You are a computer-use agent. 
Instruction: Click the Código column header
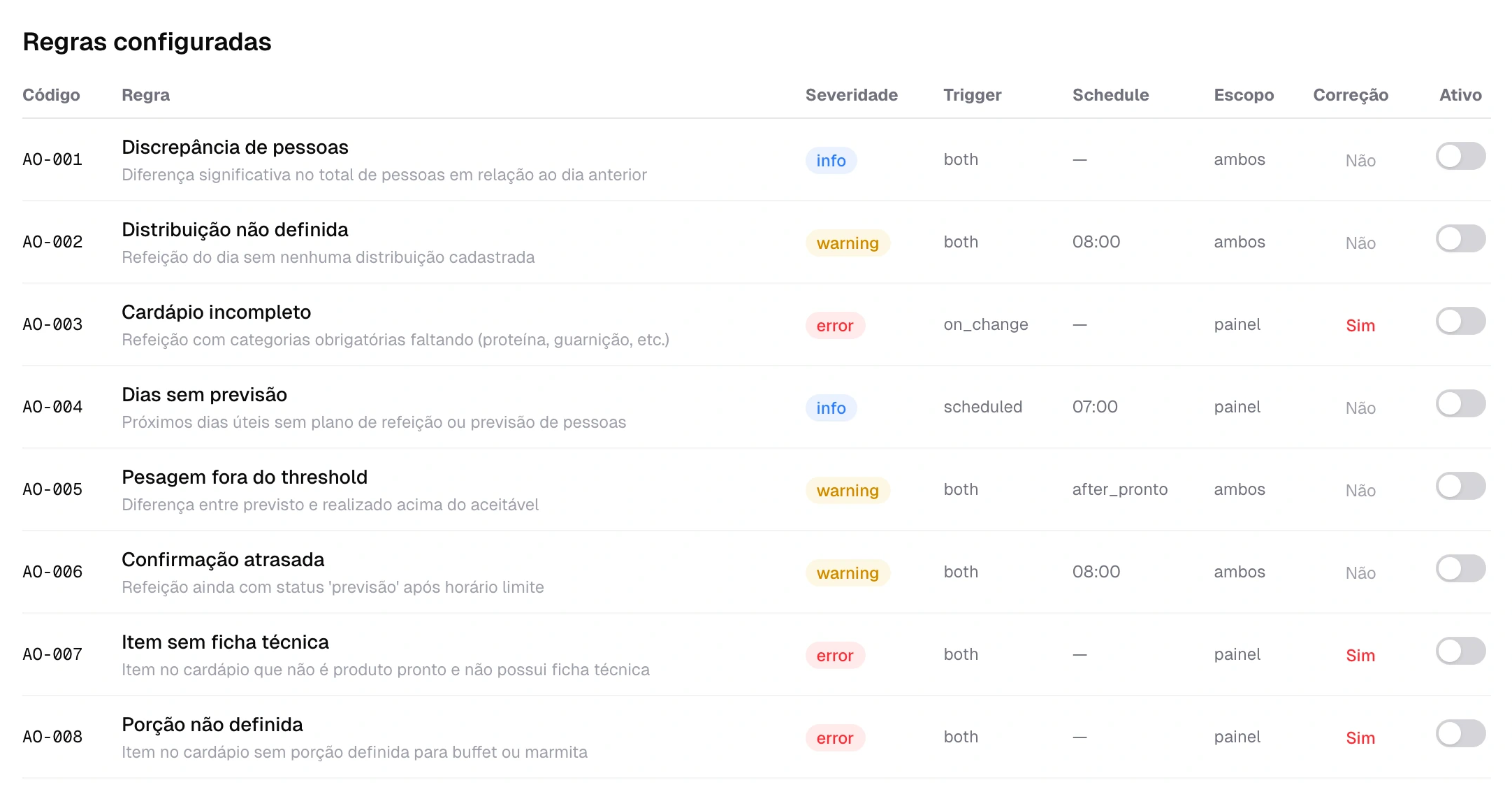click(x=51, y=95)
